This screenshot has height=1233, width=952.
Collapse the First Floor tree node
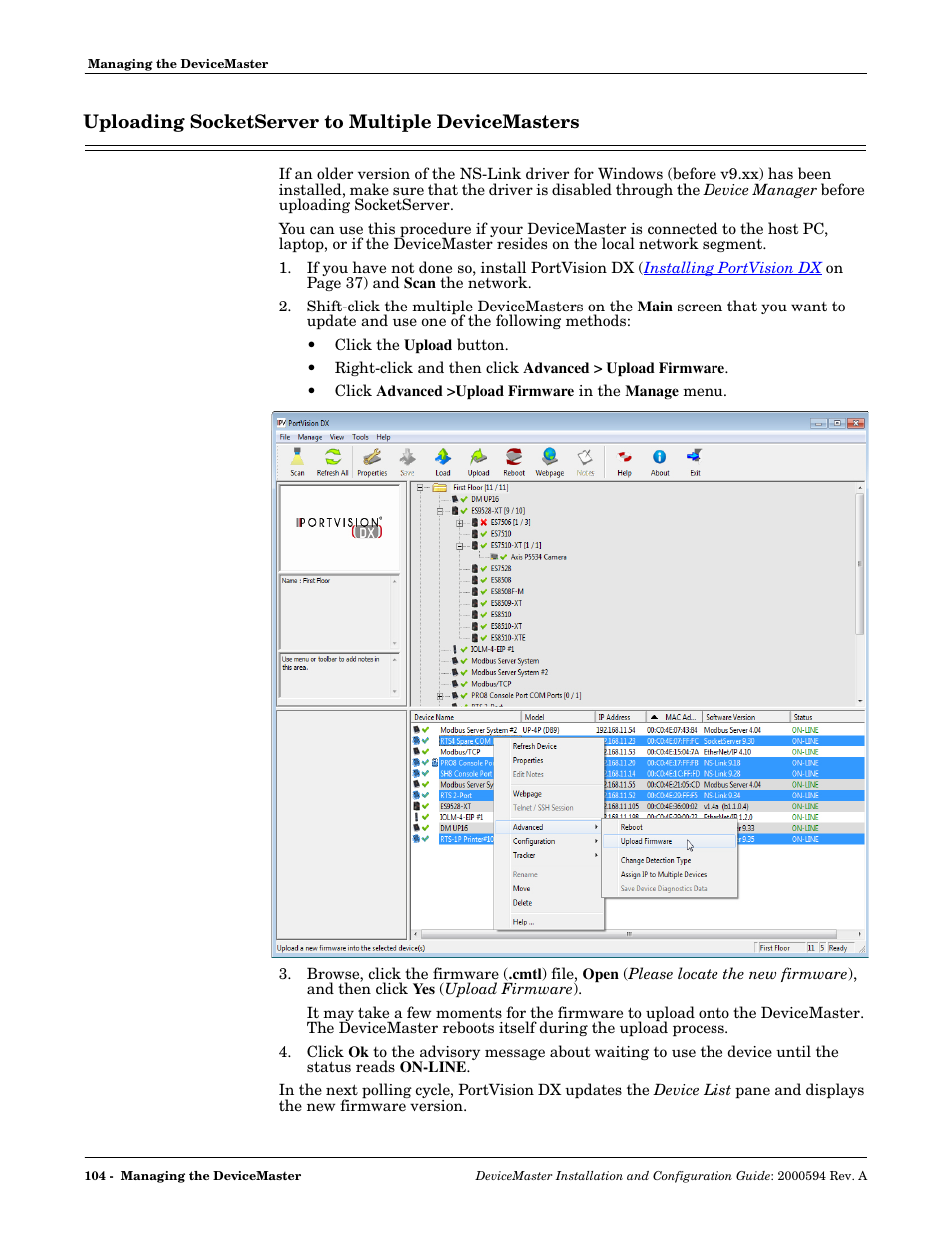click(421, 488)
